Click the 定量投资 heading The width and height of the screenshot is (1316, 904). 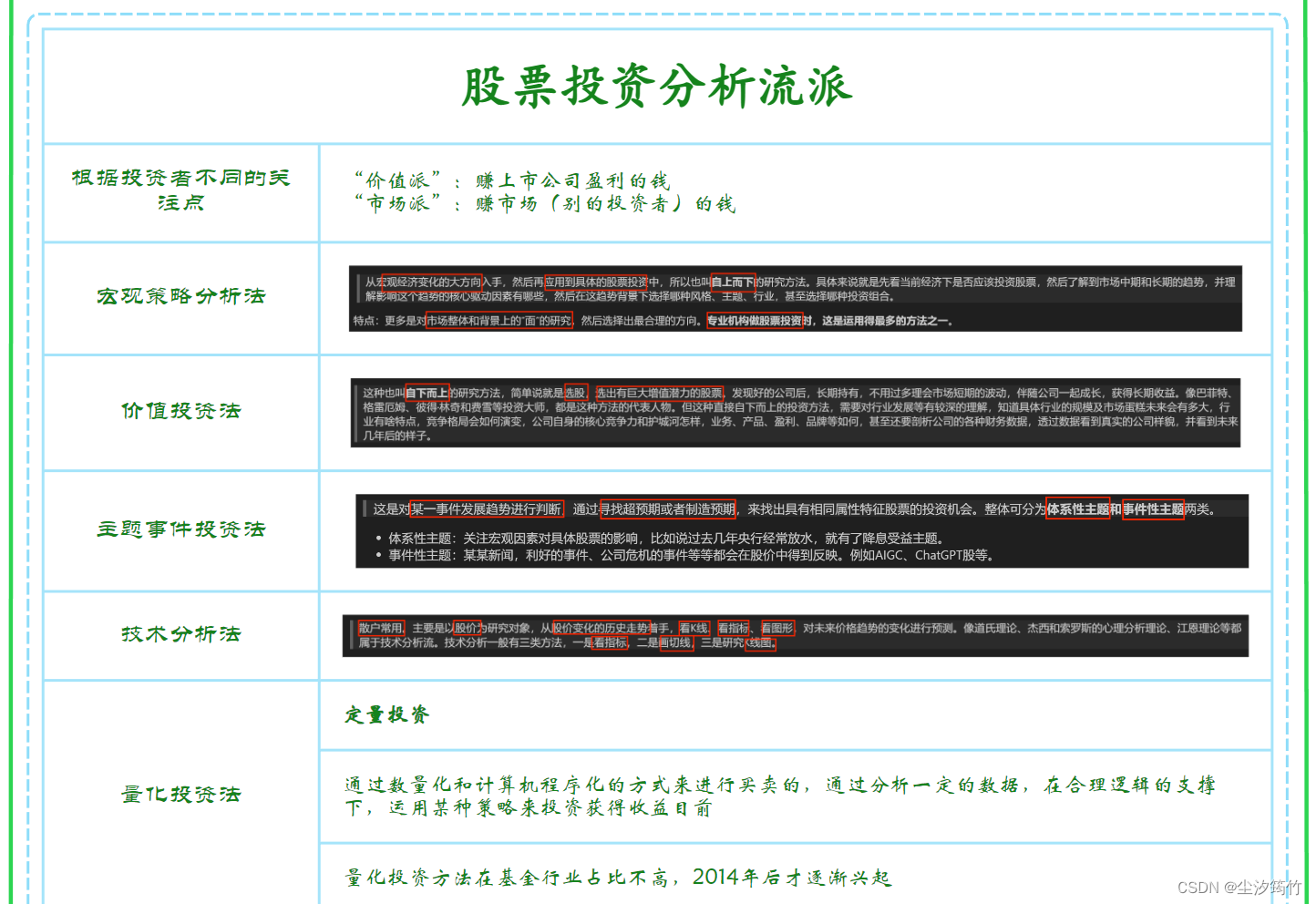[386, 714]
